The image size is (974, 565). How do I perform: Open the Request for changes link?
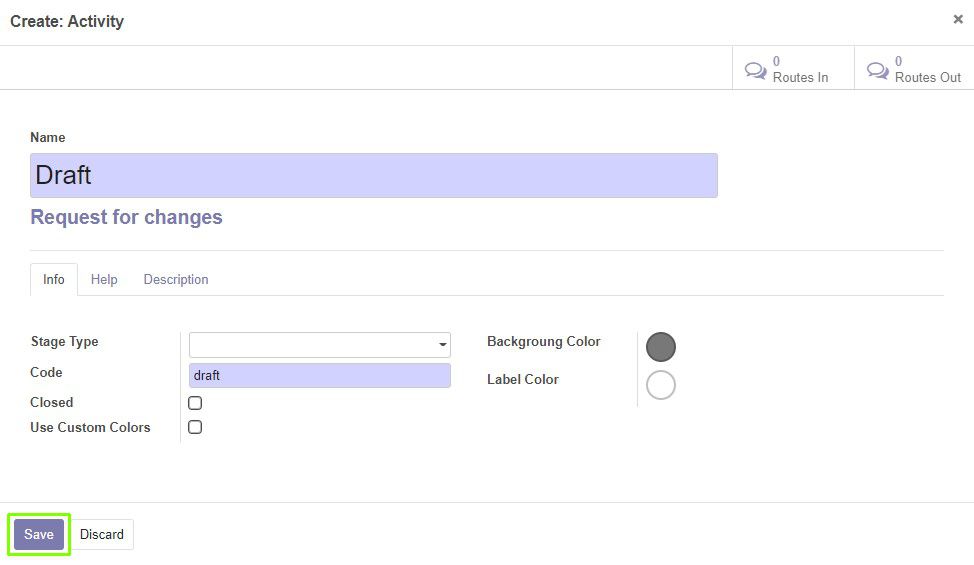tap(126, 217)
